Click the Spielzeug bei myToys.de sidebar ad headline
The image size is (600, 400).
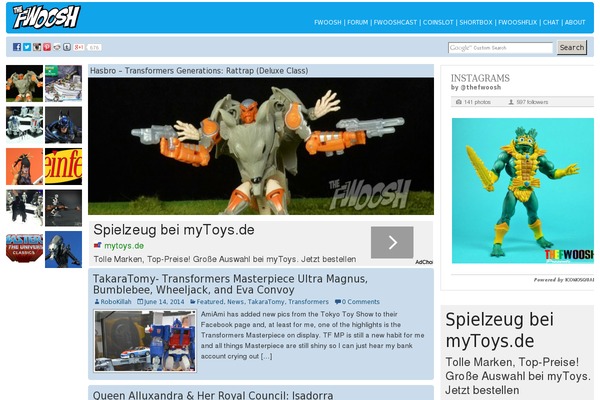click(500, 330)
